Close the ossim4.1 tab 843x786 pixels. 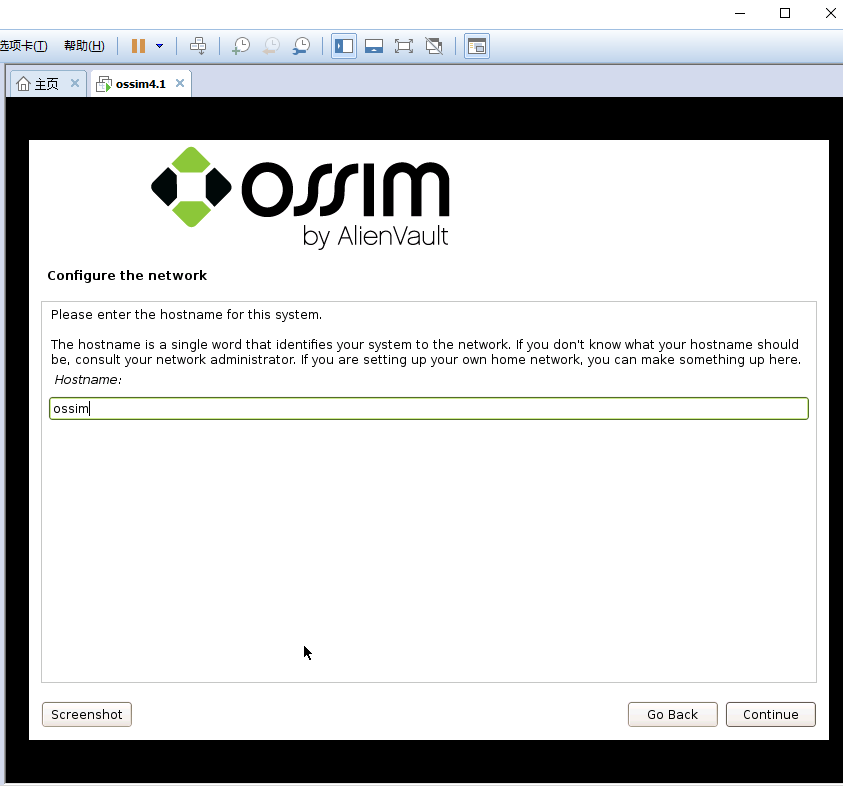click(180, 83)
